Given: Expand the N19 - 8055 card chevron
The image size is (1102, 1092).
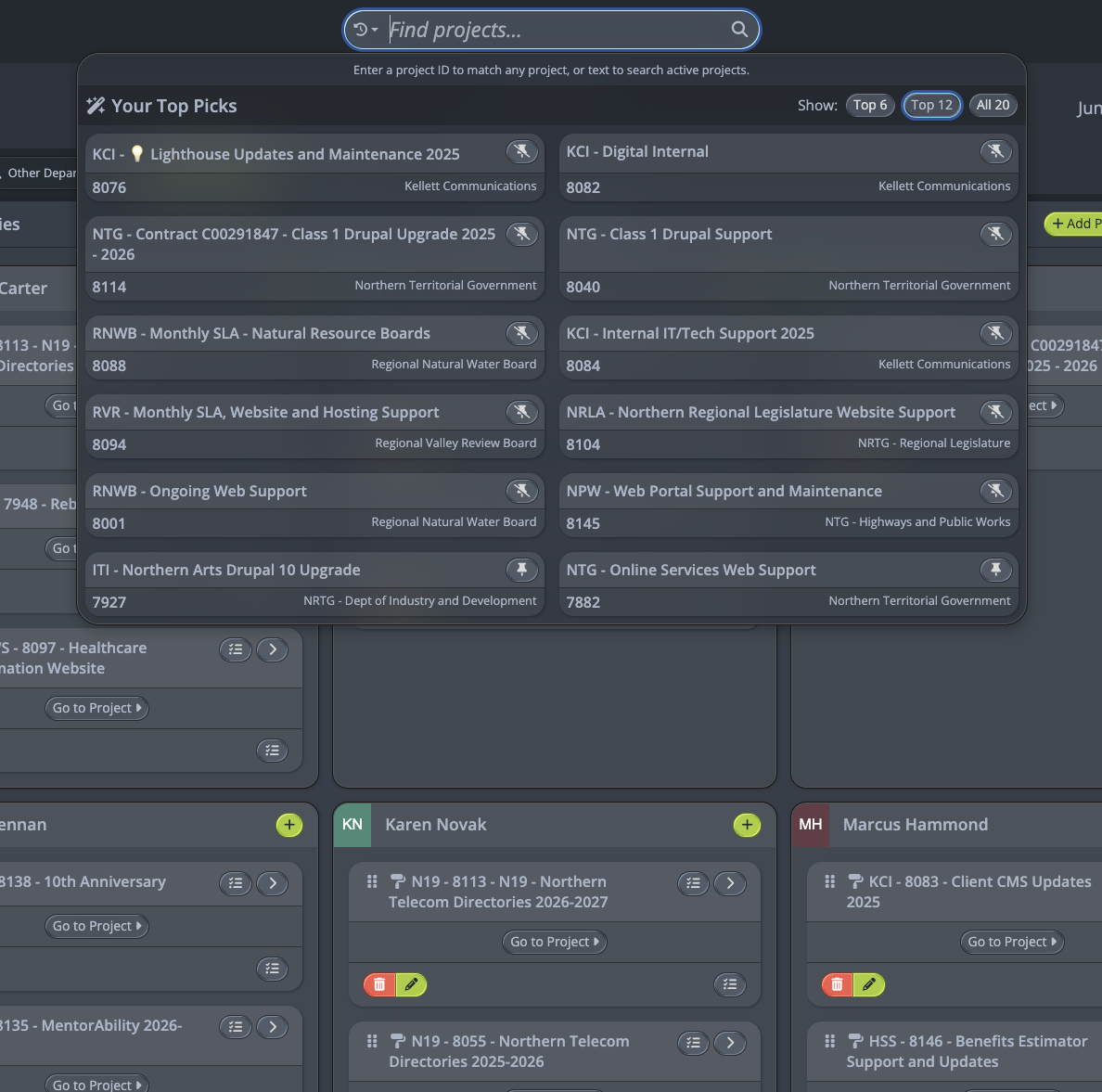Looking at the screenshot, I should pyautogui.click(x=729, y=1043).
